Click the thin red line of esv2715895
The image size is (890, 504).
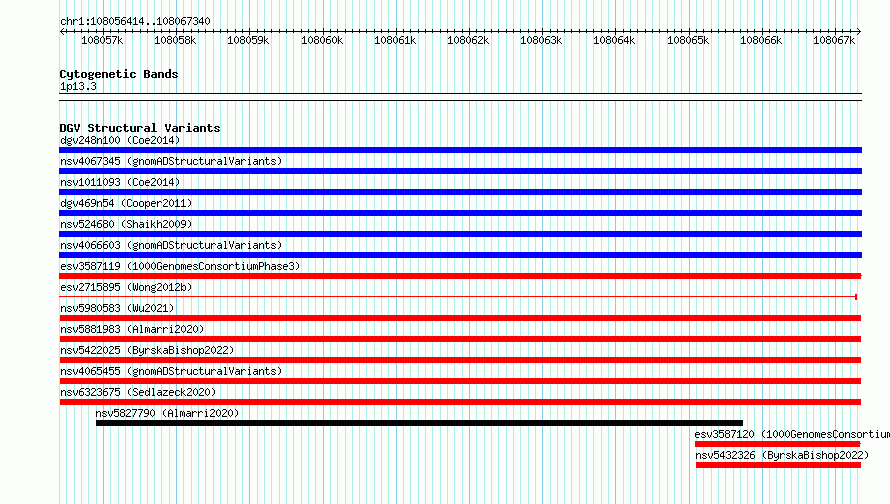click(x=458, y=297)
